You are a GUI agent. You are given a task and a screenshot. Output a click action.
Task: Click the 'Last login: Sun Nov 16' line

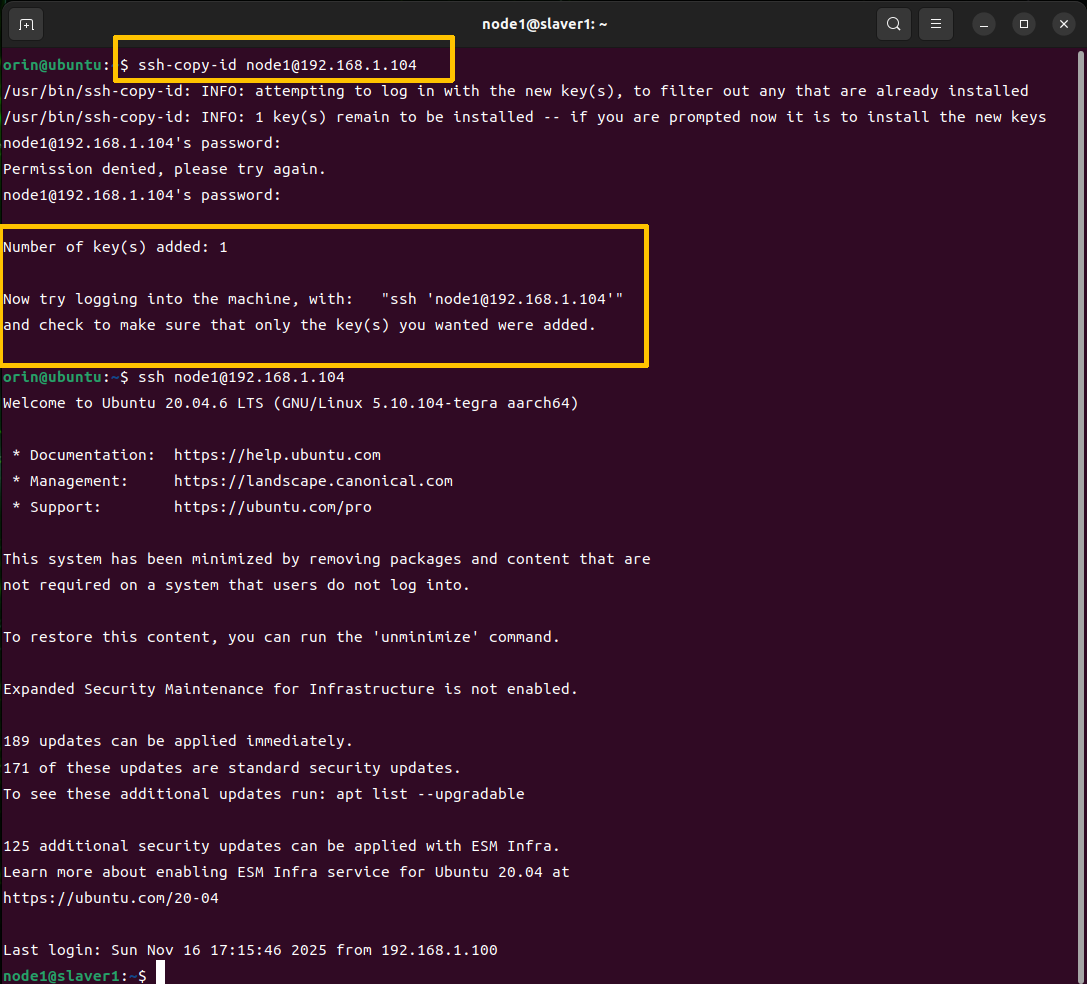[x=250, y=950]
